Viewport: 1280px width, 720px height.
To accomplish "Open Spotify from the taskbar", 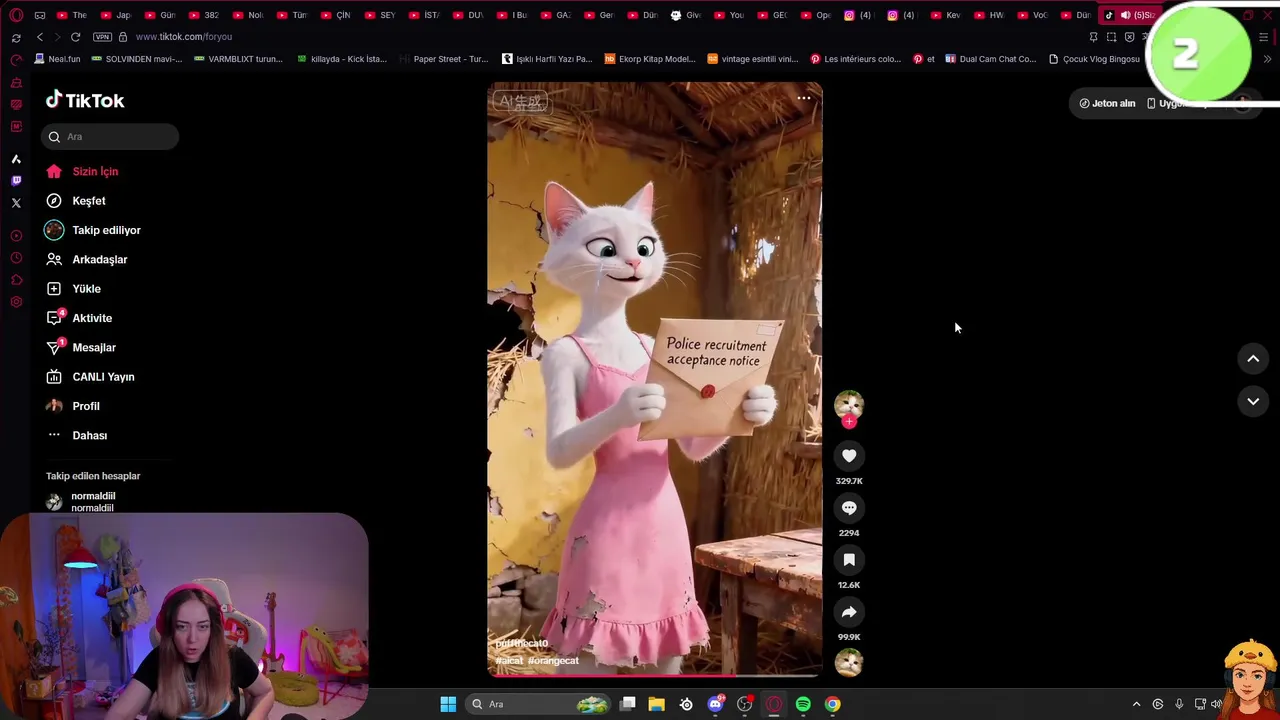I will pyautogui.click(x=803, y=704).
